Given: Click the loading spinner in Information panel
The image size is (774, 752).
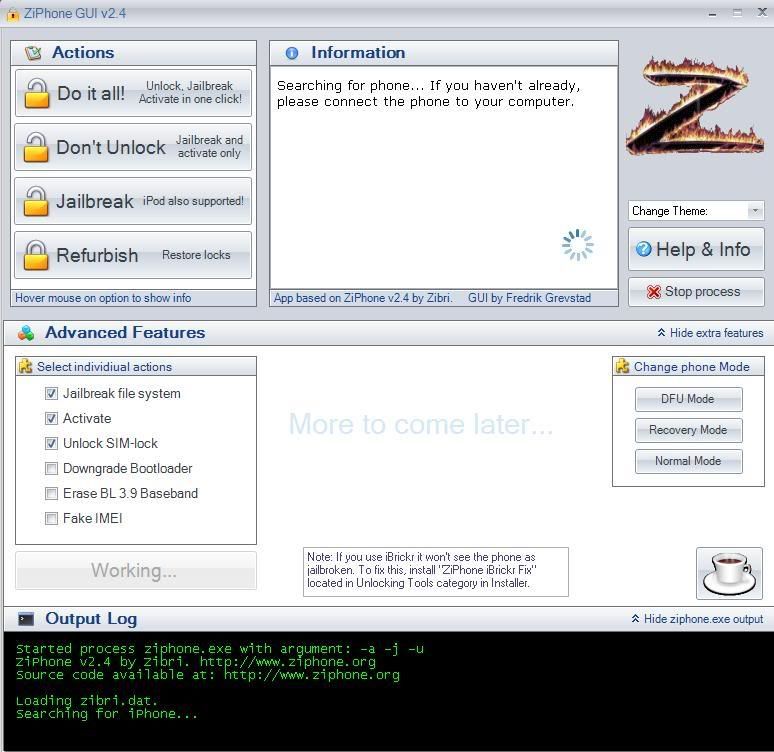Looking at the screenshot, I should (x=578, y=244).
